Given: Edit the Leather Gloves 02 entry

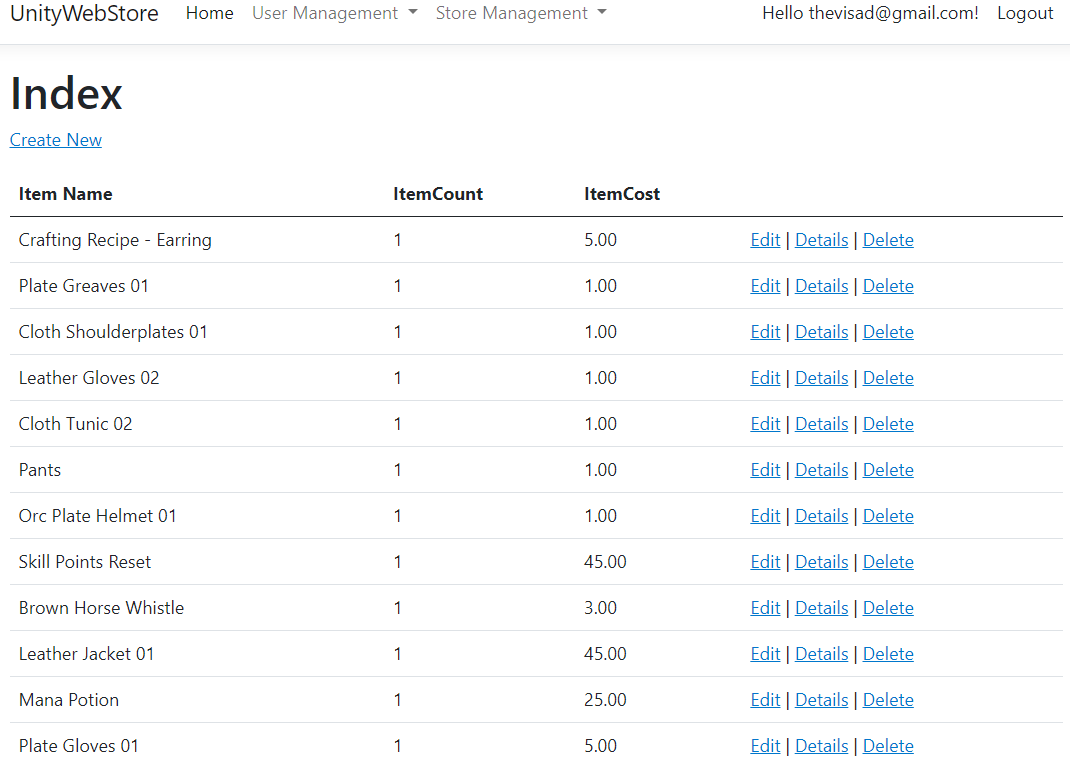Looking at the screenshot, I should [x=765, y=378].
